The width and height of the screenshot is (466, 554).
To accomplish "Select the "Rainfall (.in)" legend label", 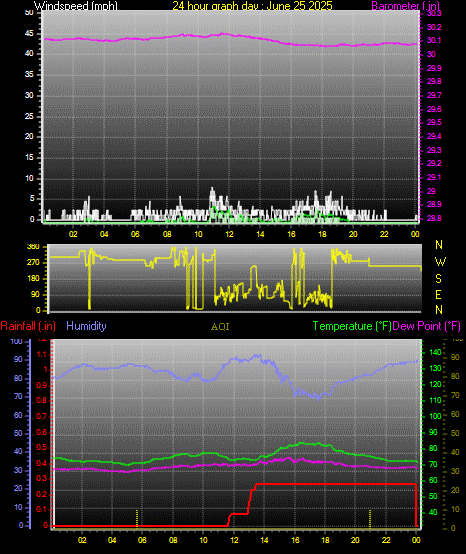I will click(x=28, y=326).
